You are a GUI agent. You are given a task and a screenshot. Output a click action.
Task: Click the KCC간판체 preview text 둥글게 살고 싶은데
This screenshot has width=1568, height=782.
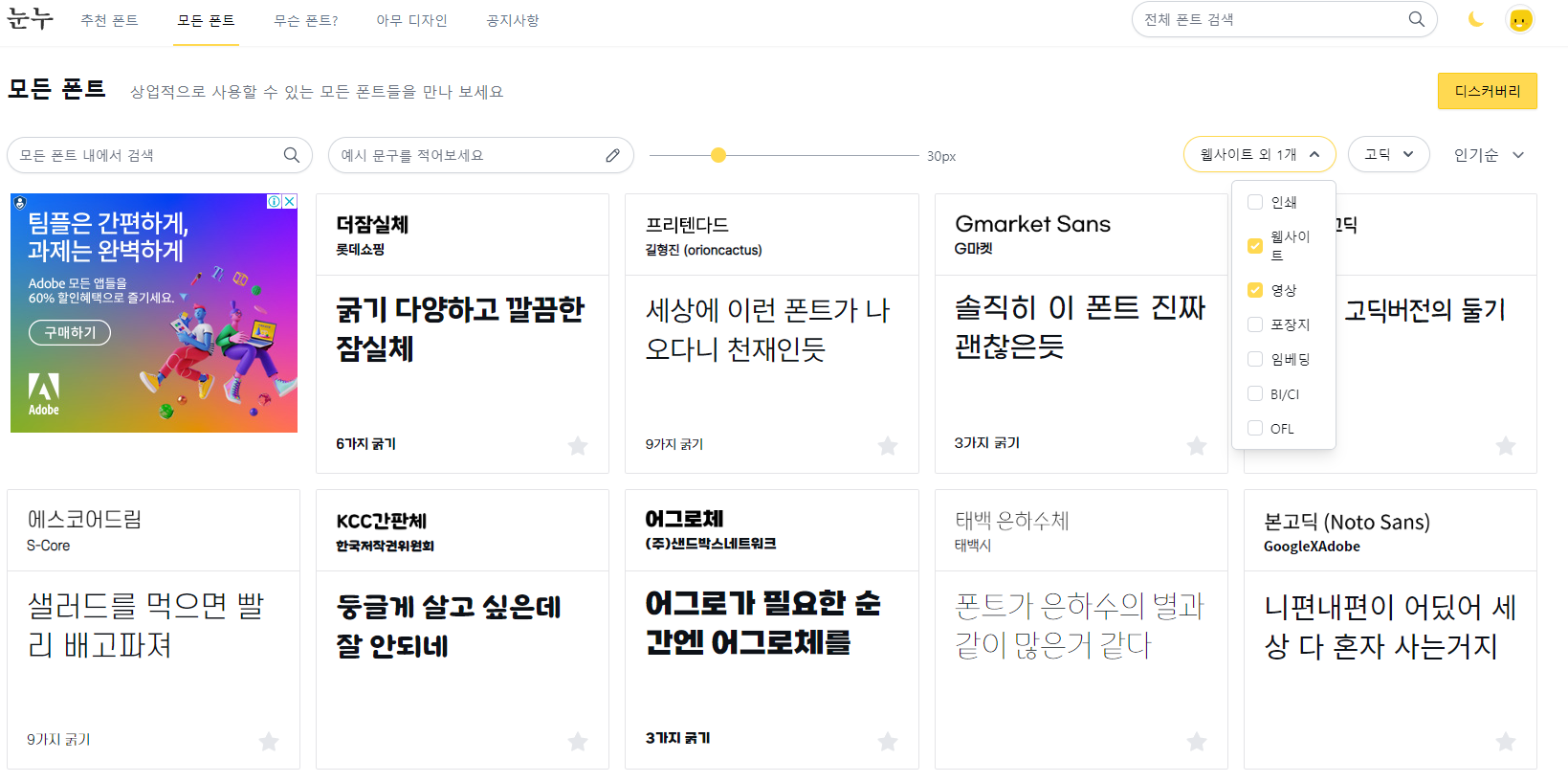coord(449,626)
